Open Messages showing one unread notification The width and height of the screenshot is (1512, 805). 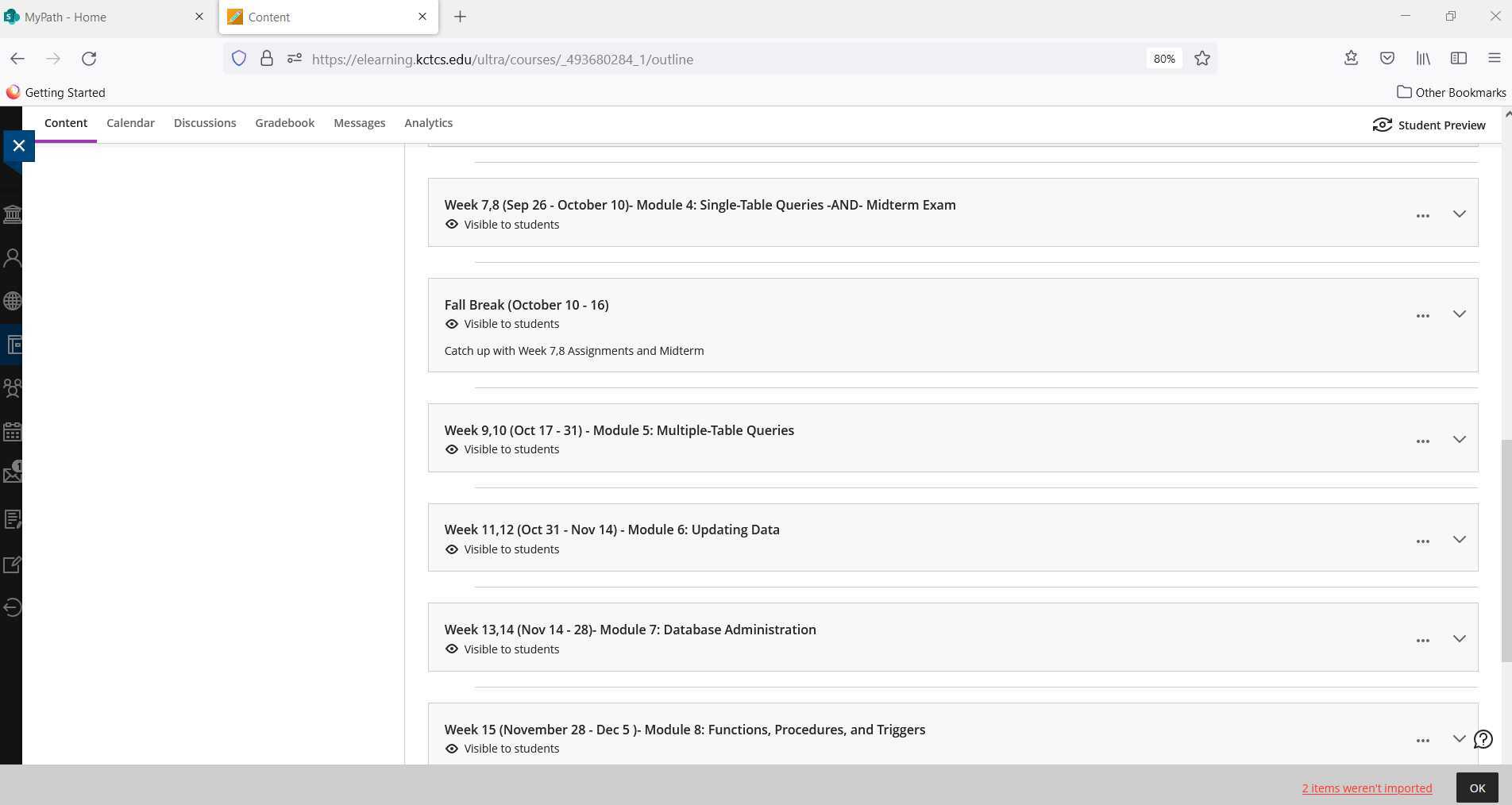(12, 474)
